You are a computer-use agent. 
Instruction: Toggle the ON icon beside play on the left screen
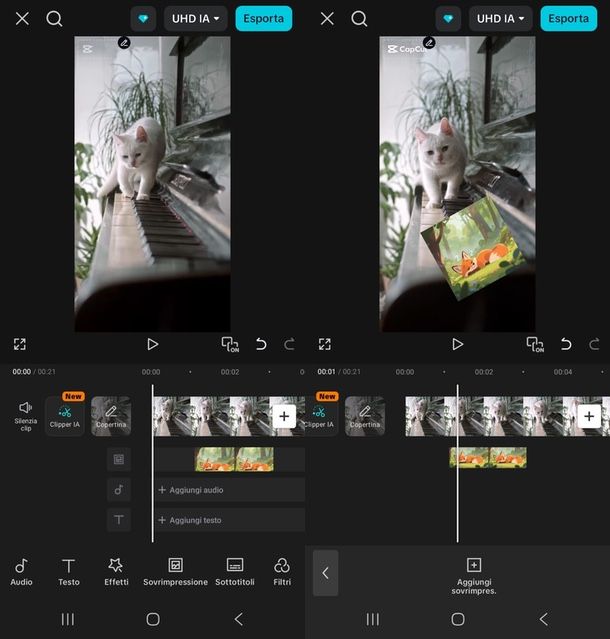click(230, 344)
